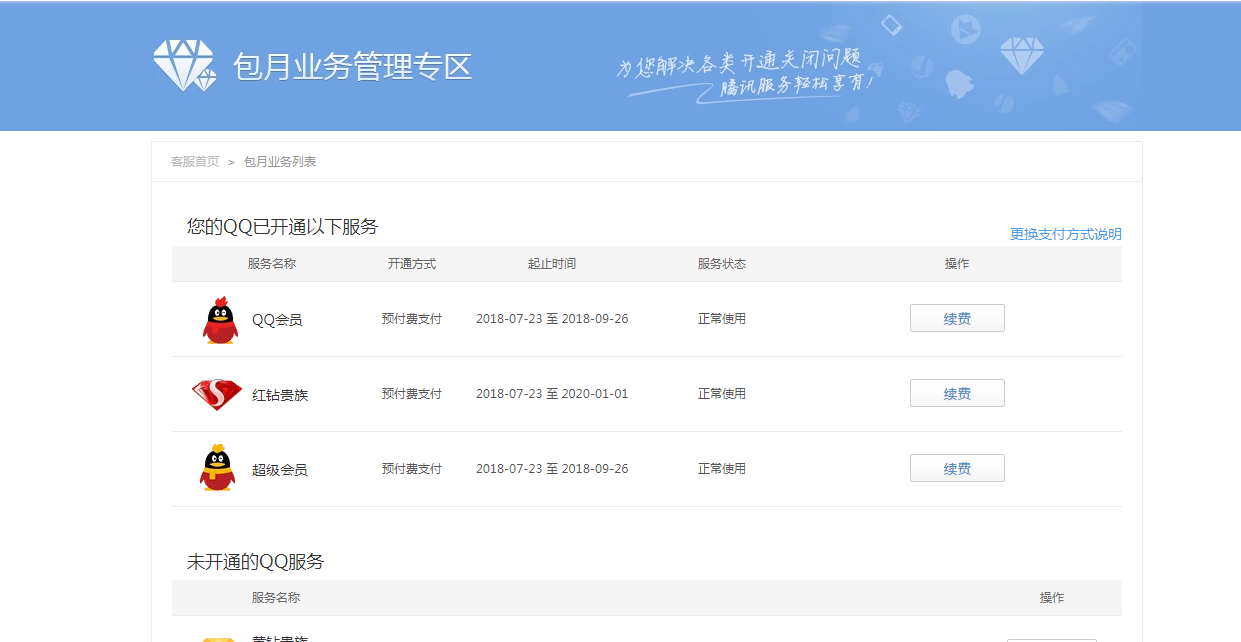Click the 超级会员 service name
Screen dimensions: 1241x642
click(280, 470)
